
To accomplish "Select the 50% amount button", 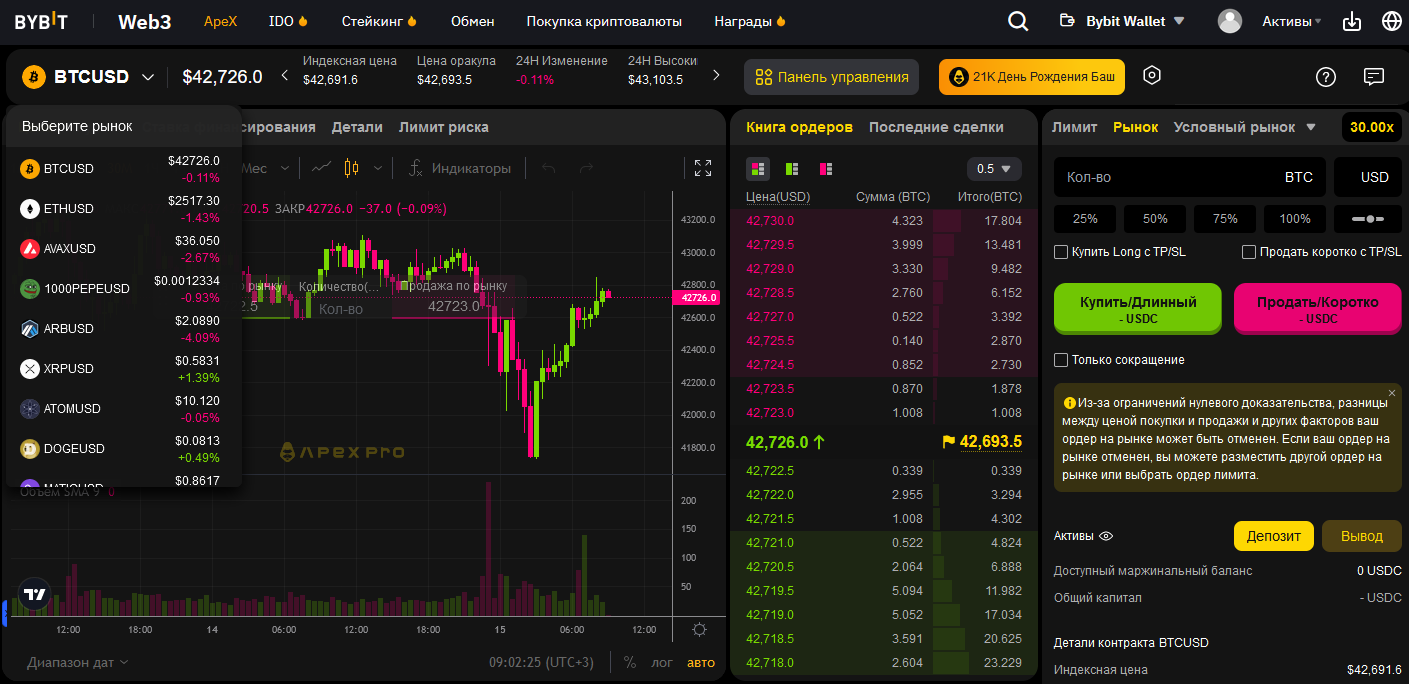I will click(x=1155, y=218).
